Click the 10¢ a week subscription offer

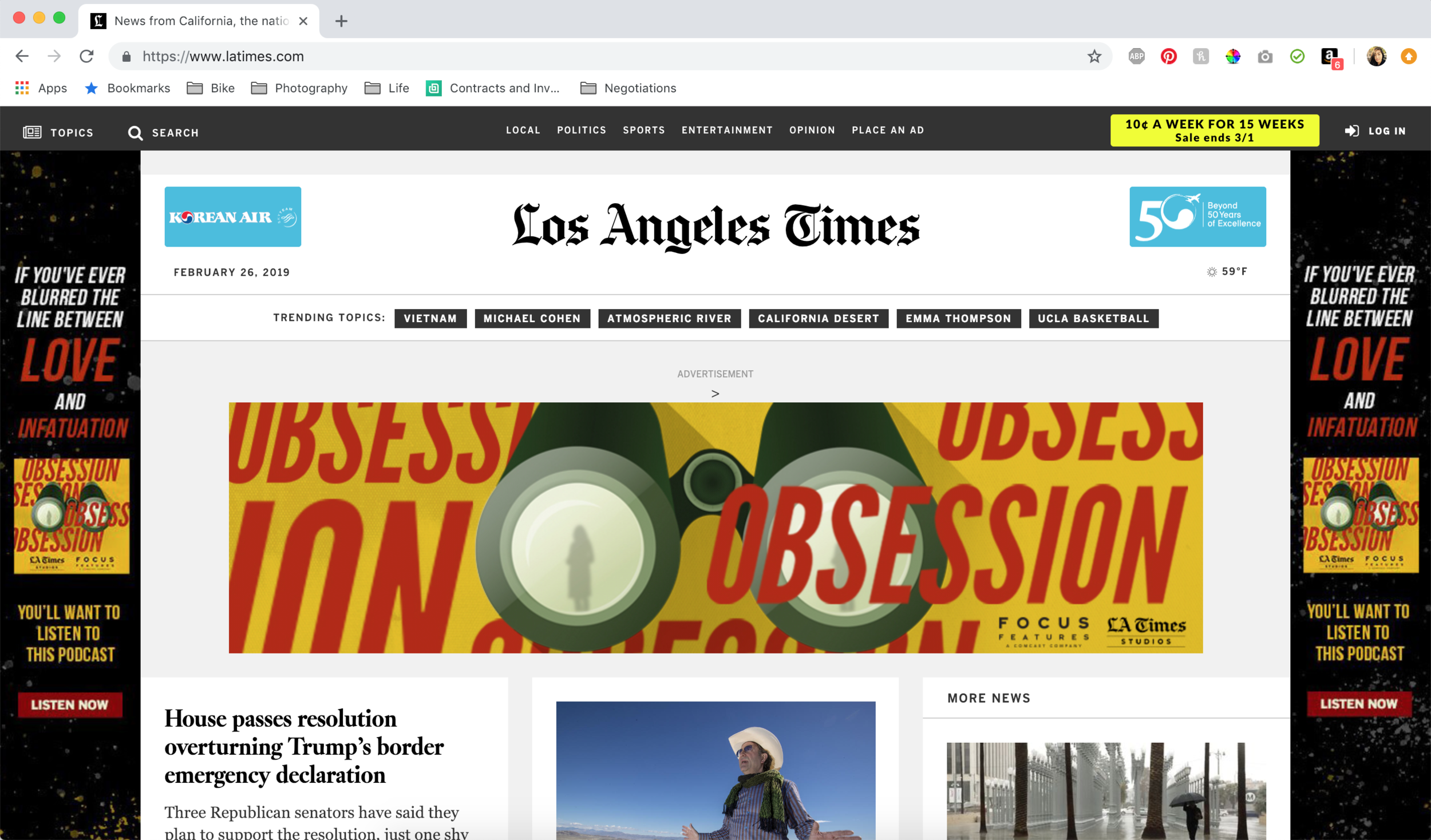point(1215,130)
